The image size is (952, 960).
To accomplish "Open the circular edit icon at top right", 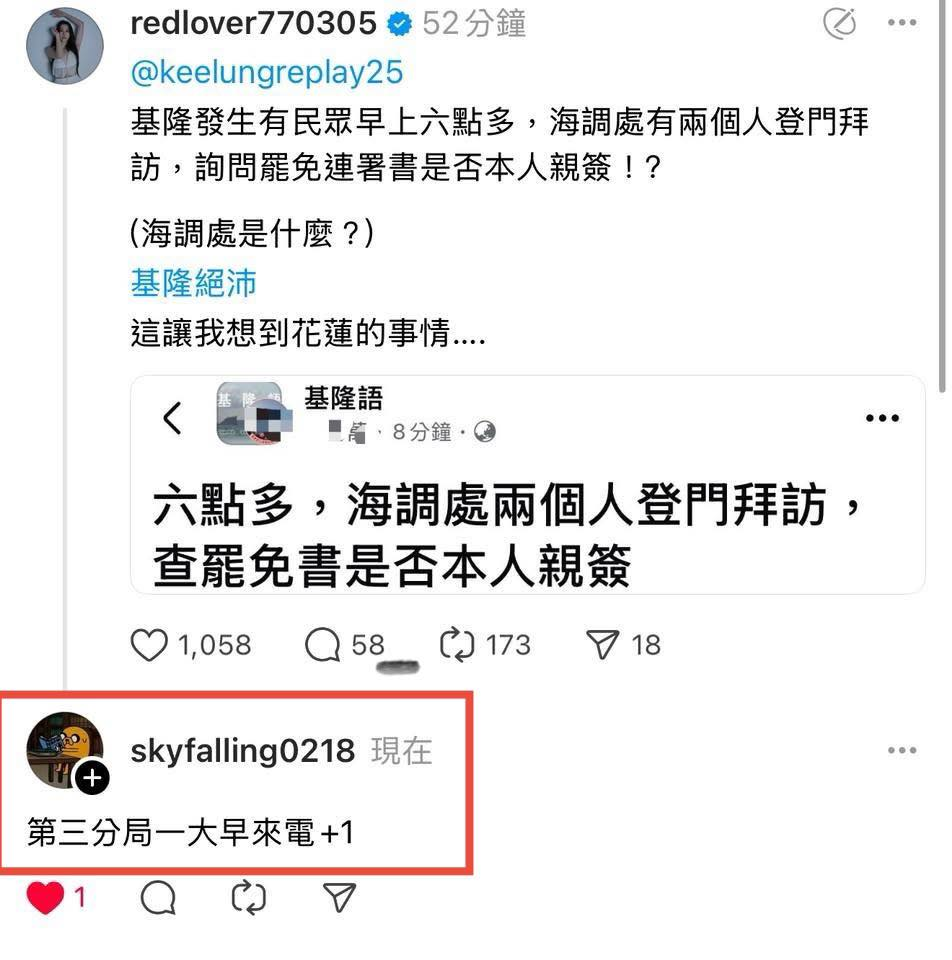I will click(x=839, y=23).
